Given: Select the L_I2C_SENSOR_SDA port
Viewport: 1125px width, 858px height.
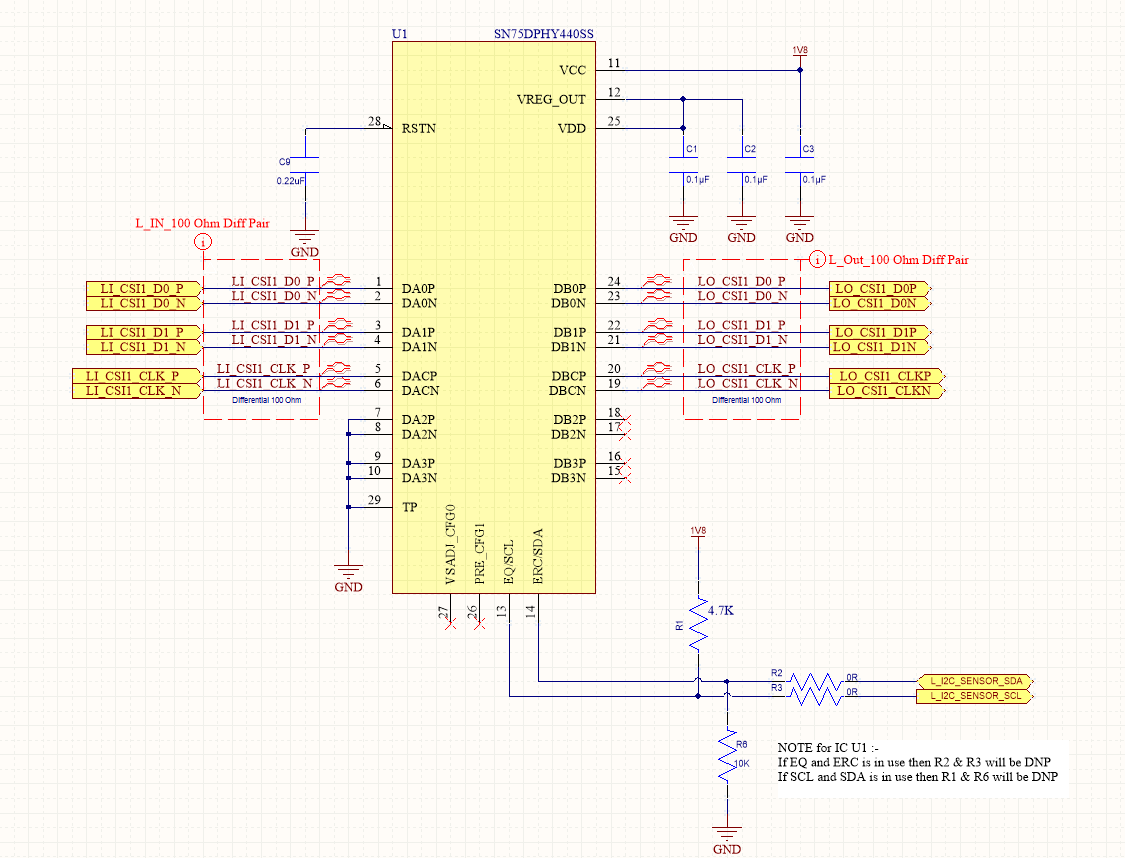Looking at the screenshot, I should (975, 681).
